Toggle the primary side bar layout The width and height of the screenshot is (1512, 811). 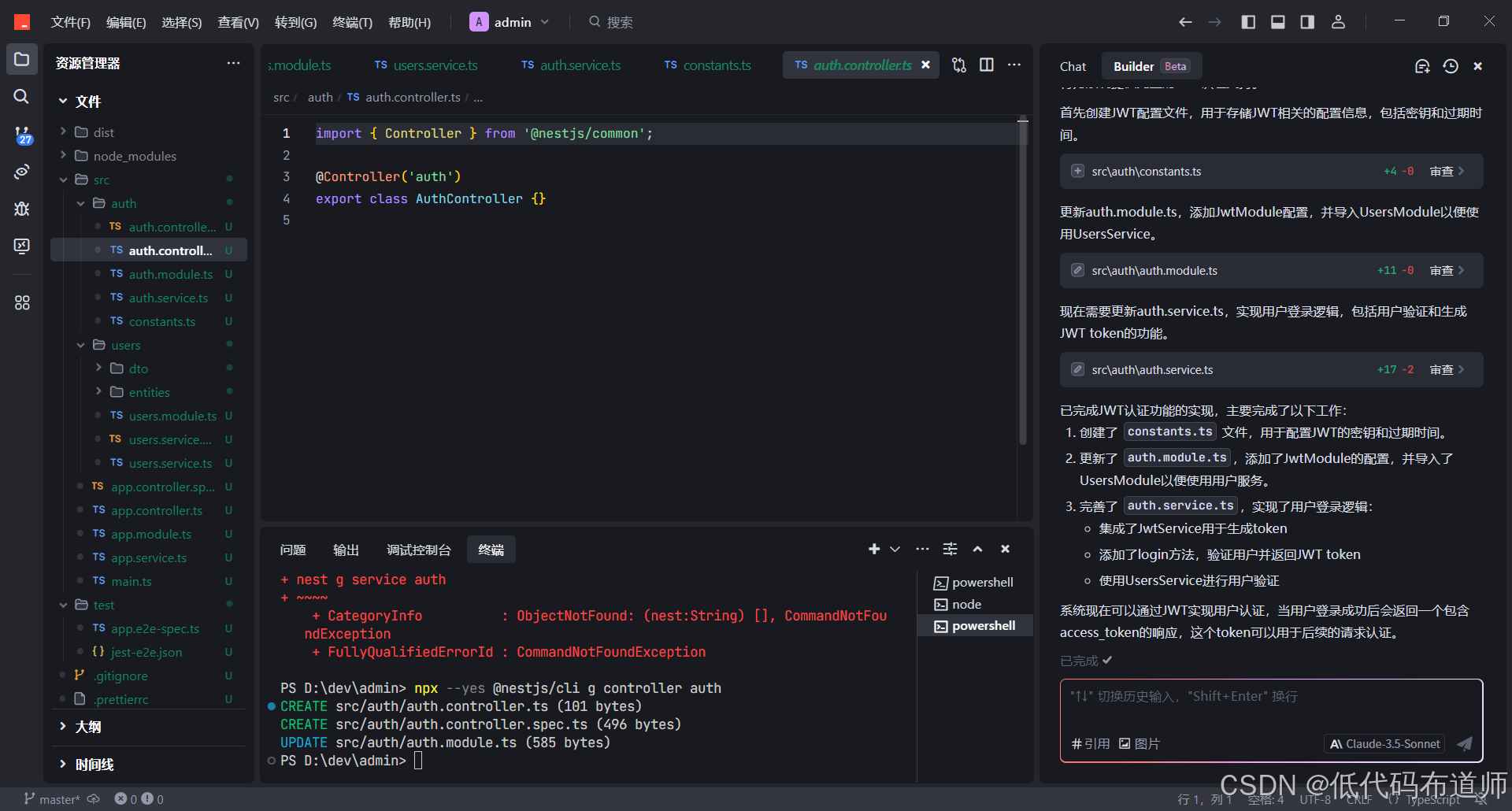[1248, 22]
